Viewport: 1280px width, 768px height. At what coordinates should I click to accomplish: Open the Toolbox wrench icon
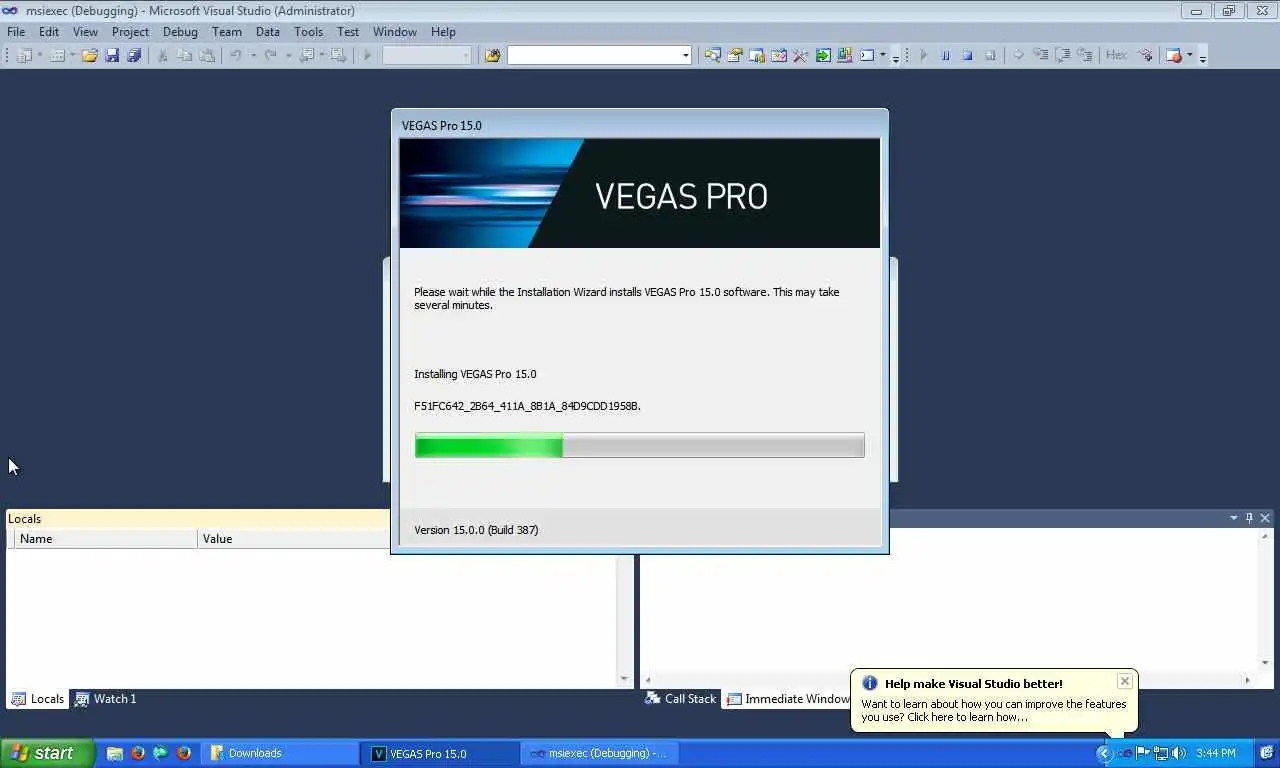800,55
